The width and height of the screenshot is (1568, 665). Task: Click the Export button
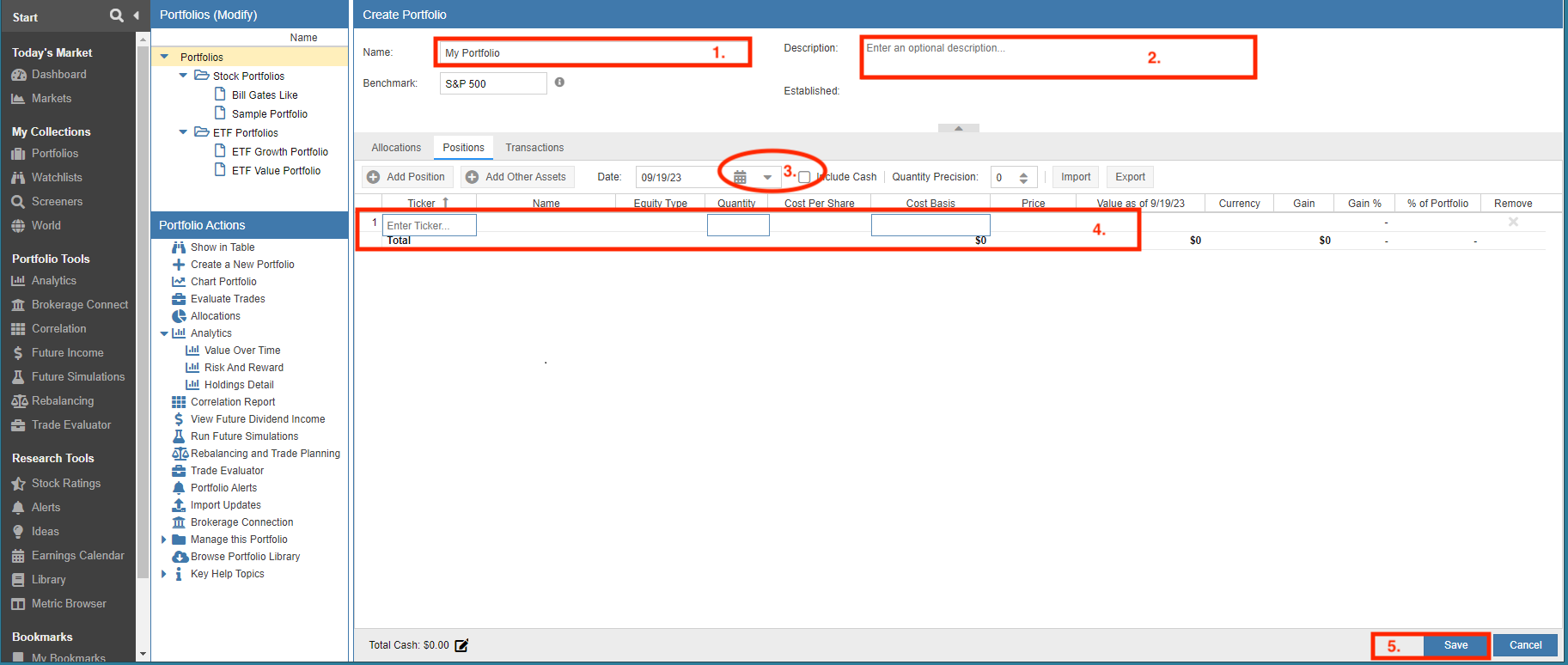tap(1130, 177)
